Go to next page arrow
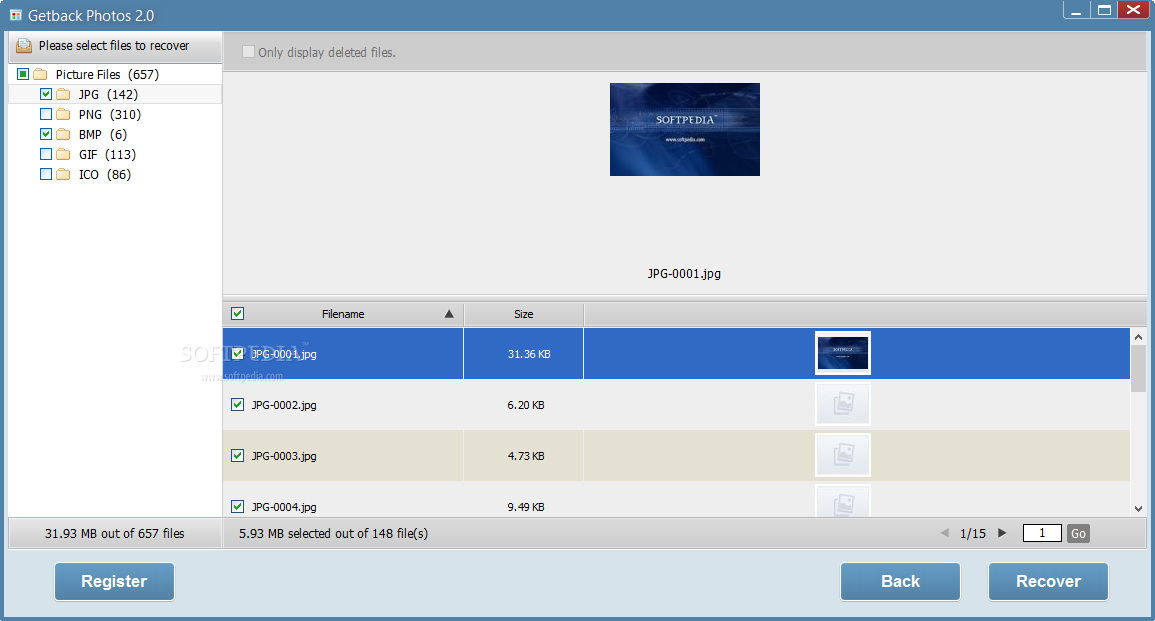 click(x=1002, y=533)
